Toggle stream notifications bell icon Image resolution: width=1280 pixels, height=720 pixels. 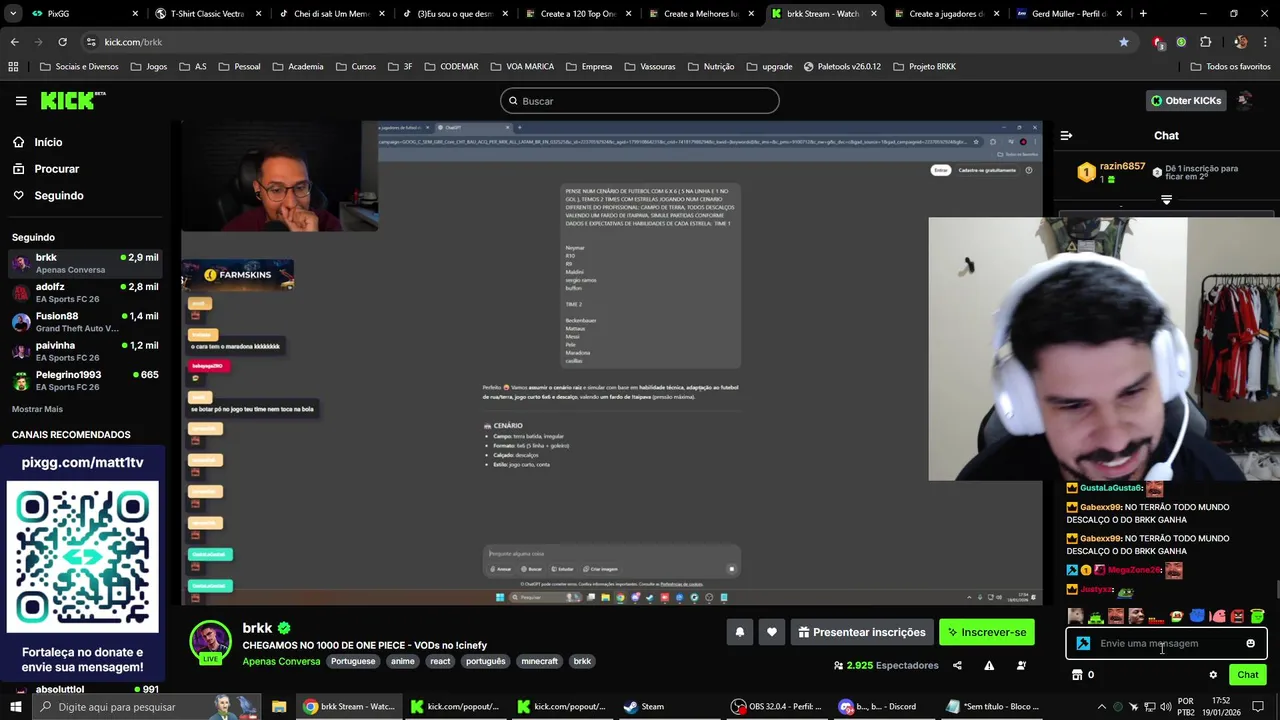tap(740, 632)
